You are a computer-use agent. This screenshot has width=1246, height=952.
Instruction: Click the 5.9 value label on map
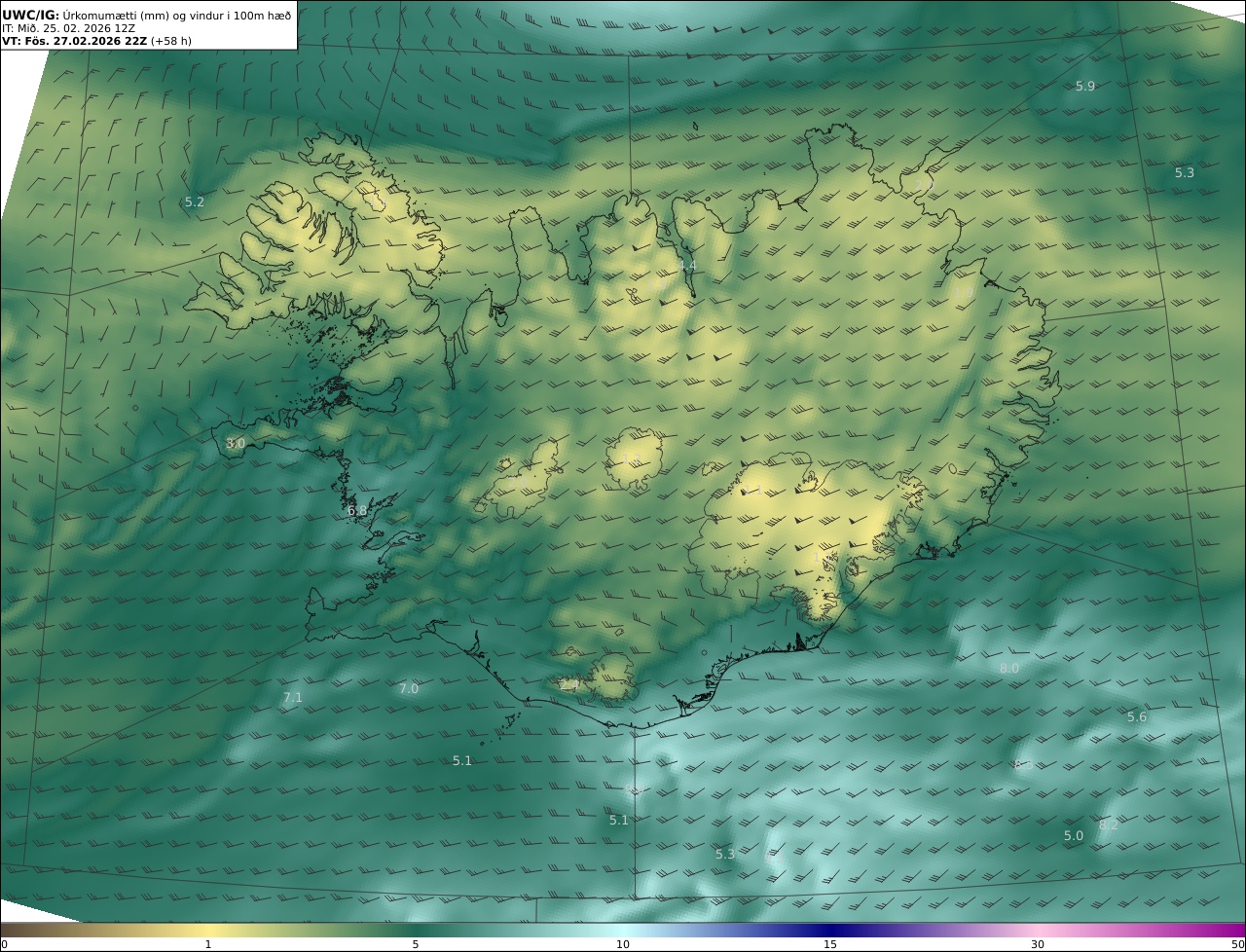[1084, 87]
